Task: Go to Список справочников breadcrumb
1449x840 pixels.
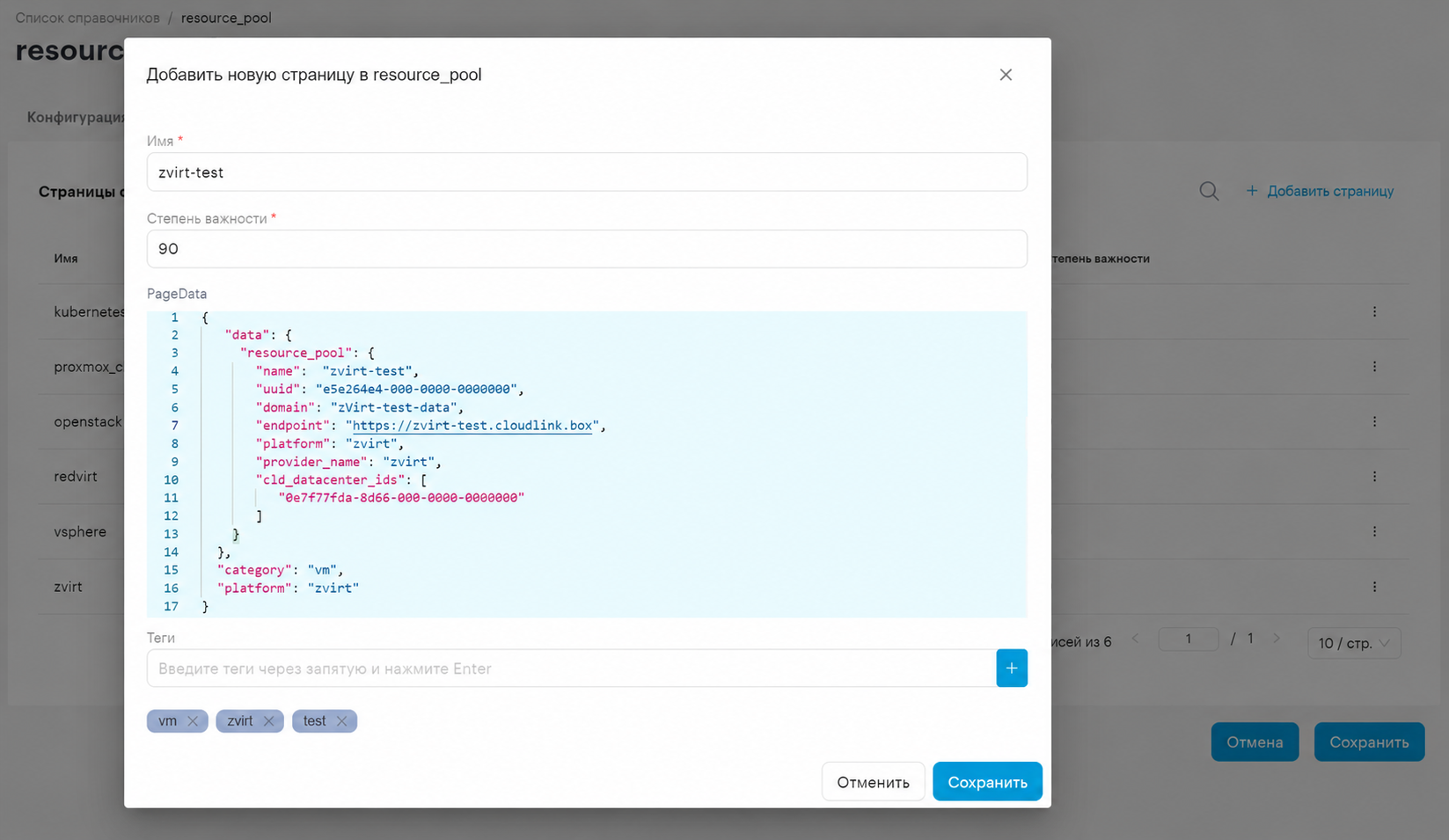Action: click(x=87, y=18)
